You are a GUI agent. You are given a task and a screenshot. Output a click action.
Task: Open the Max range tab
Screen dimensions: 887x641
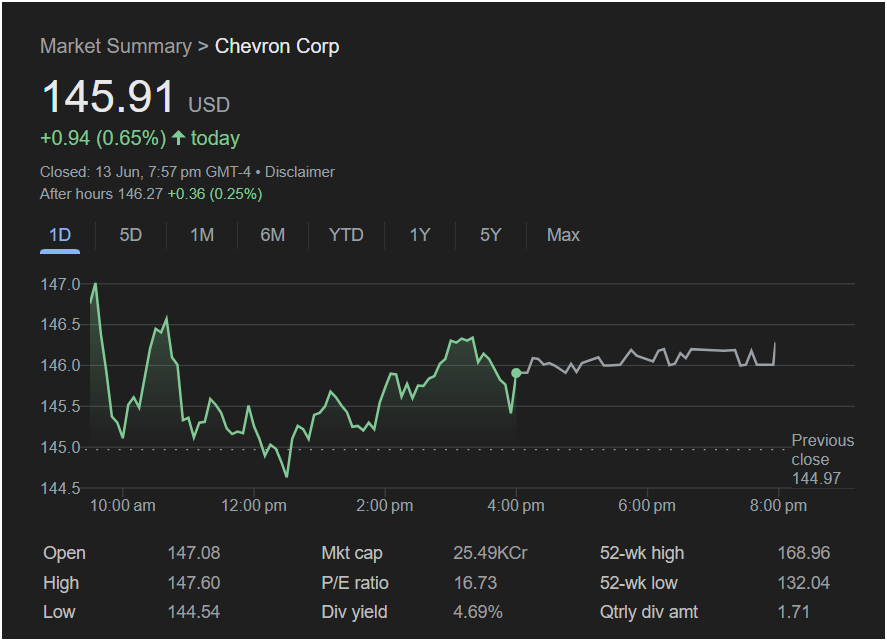click(x=563, y=235)
